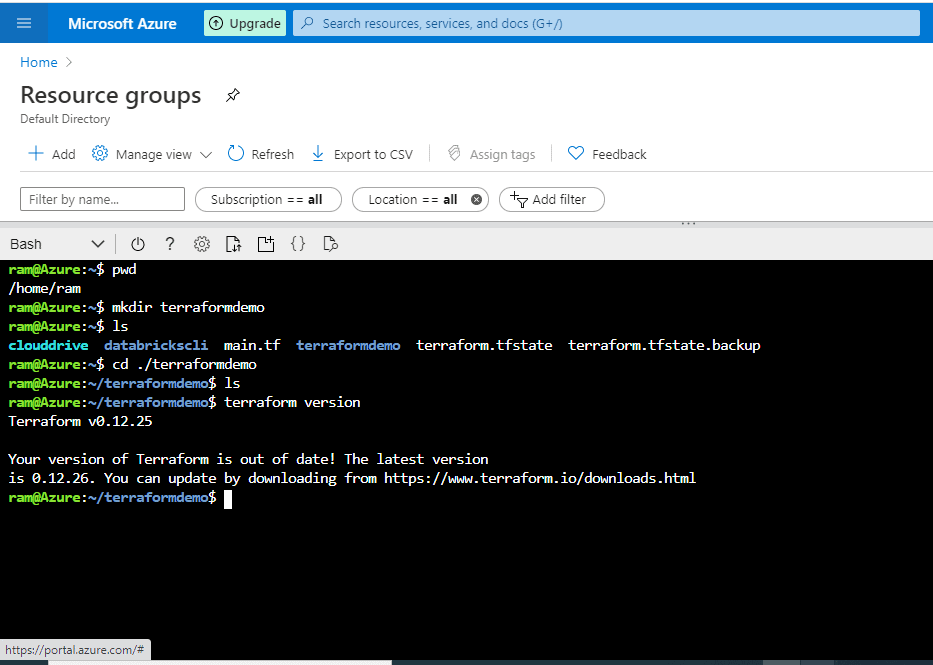Click the 'databrickscli' entry in terminal output

tap(156, 346)
